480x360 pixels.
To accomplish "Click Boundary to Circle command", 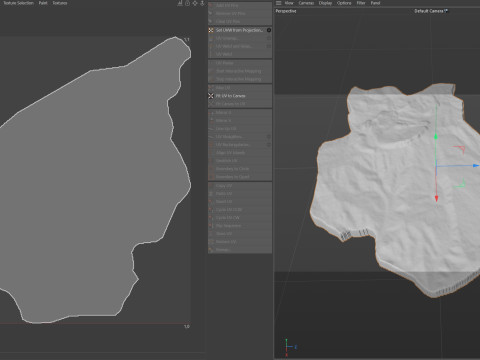I will tap(240, 169).
